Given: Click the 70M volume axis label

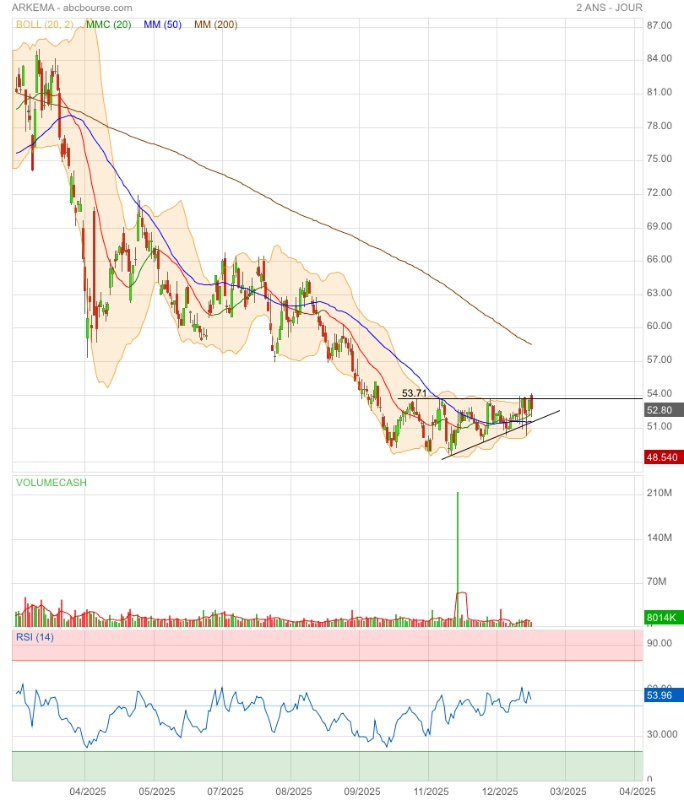Looking at the screenshot, I should [x=656, y=582].
